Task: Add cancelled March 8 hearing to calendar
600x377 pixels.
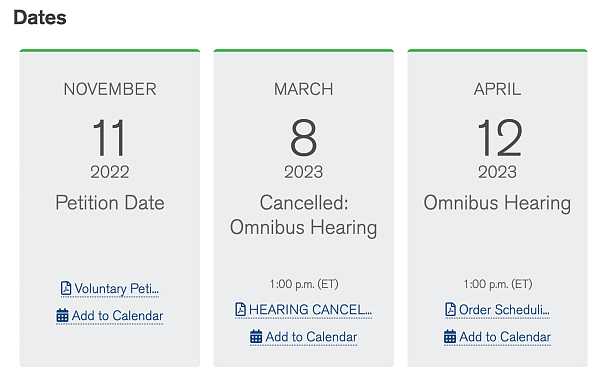Action: (x=303, y=337)
